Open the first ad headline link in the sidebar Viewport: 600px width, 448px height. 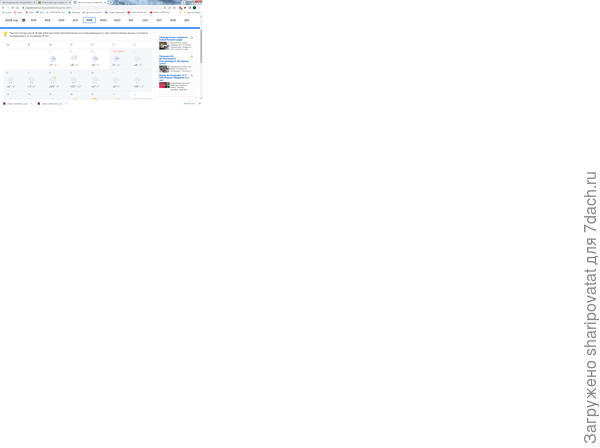174,38
